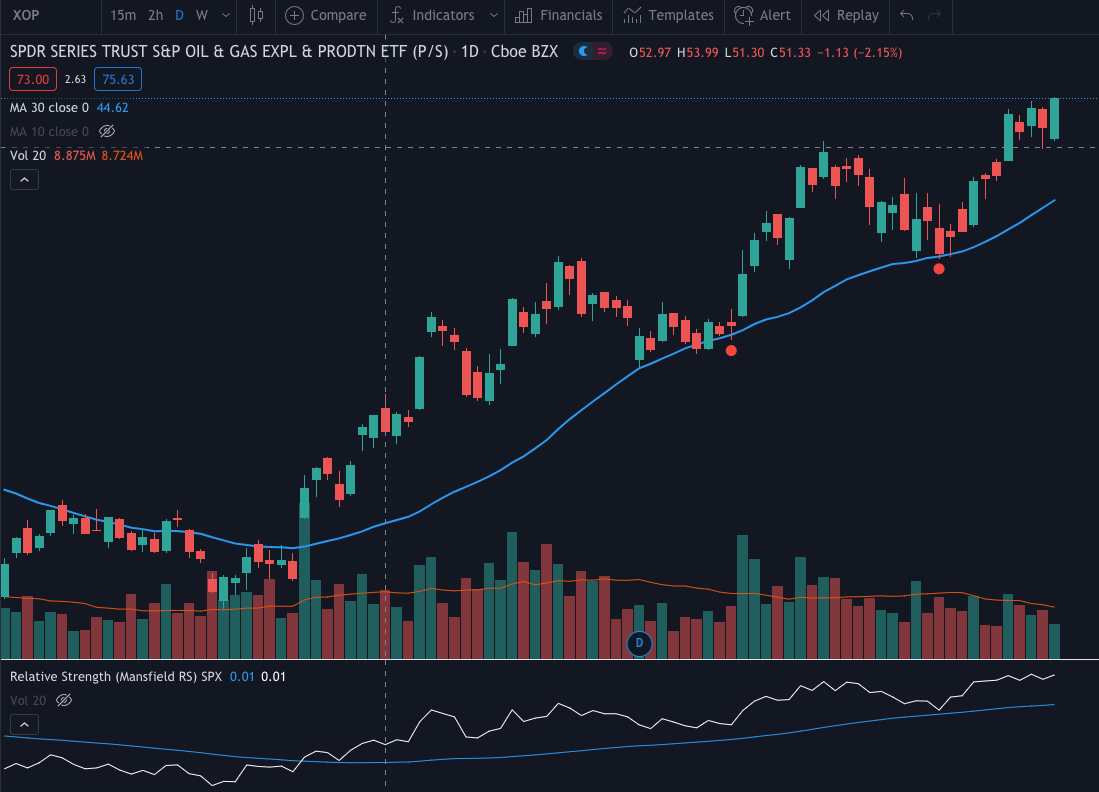
Task: Click the Compare plus icon
Action: click(x=294, y=15)
